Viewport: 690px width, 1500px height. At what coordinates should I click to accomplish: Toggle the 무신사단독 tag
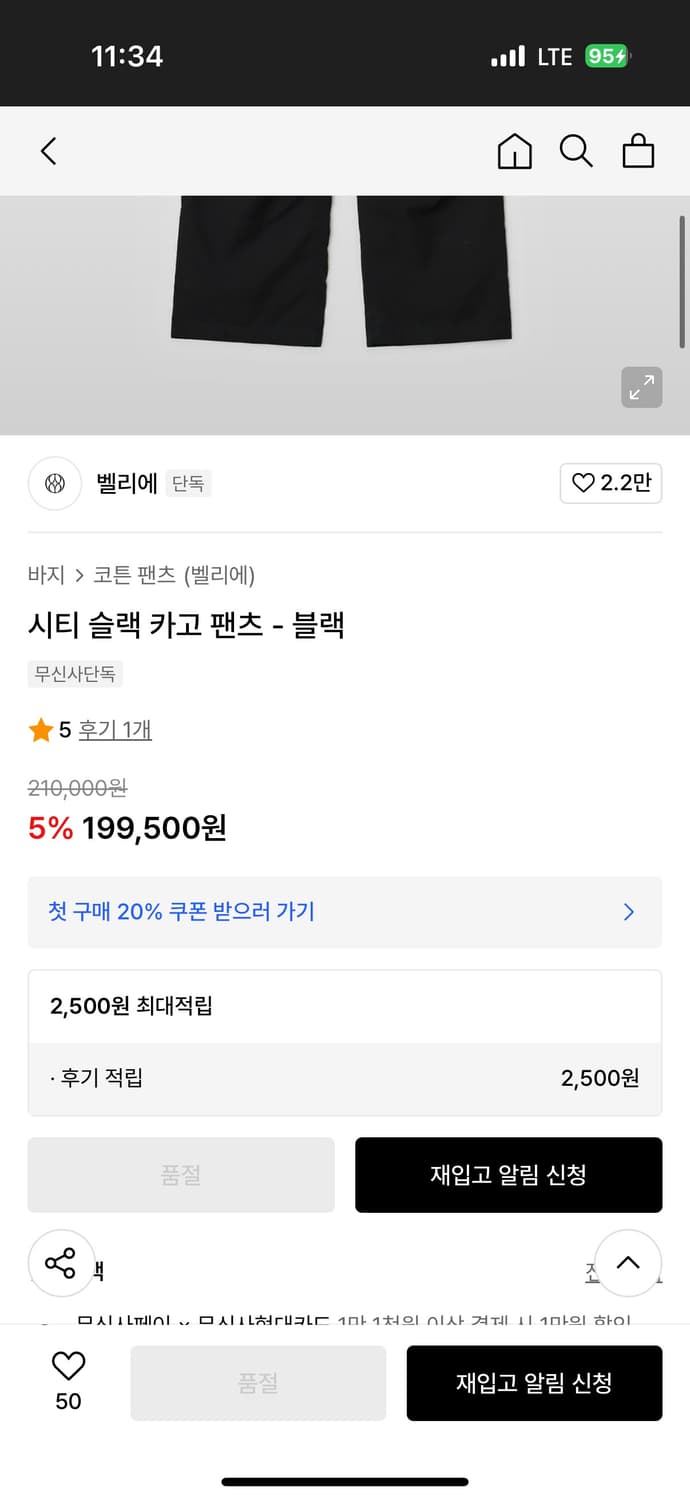pos(75,674)
